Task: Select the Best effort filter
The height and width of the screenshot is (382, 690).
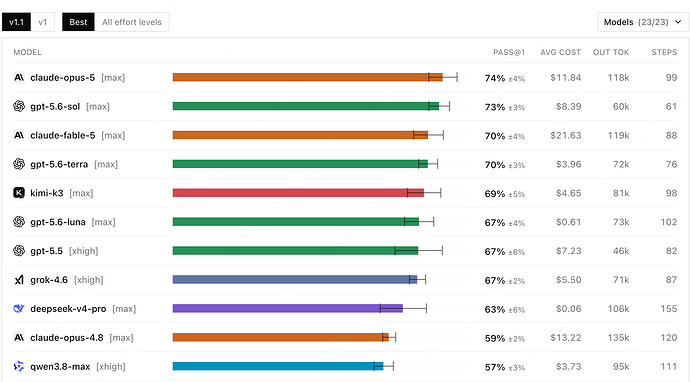Action: click(78, 22)
